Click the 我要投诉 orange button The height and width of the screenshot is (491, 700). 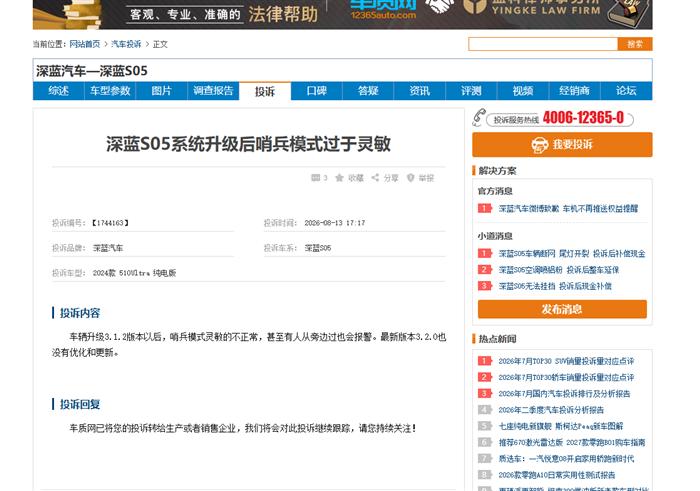tap(562, 145)
